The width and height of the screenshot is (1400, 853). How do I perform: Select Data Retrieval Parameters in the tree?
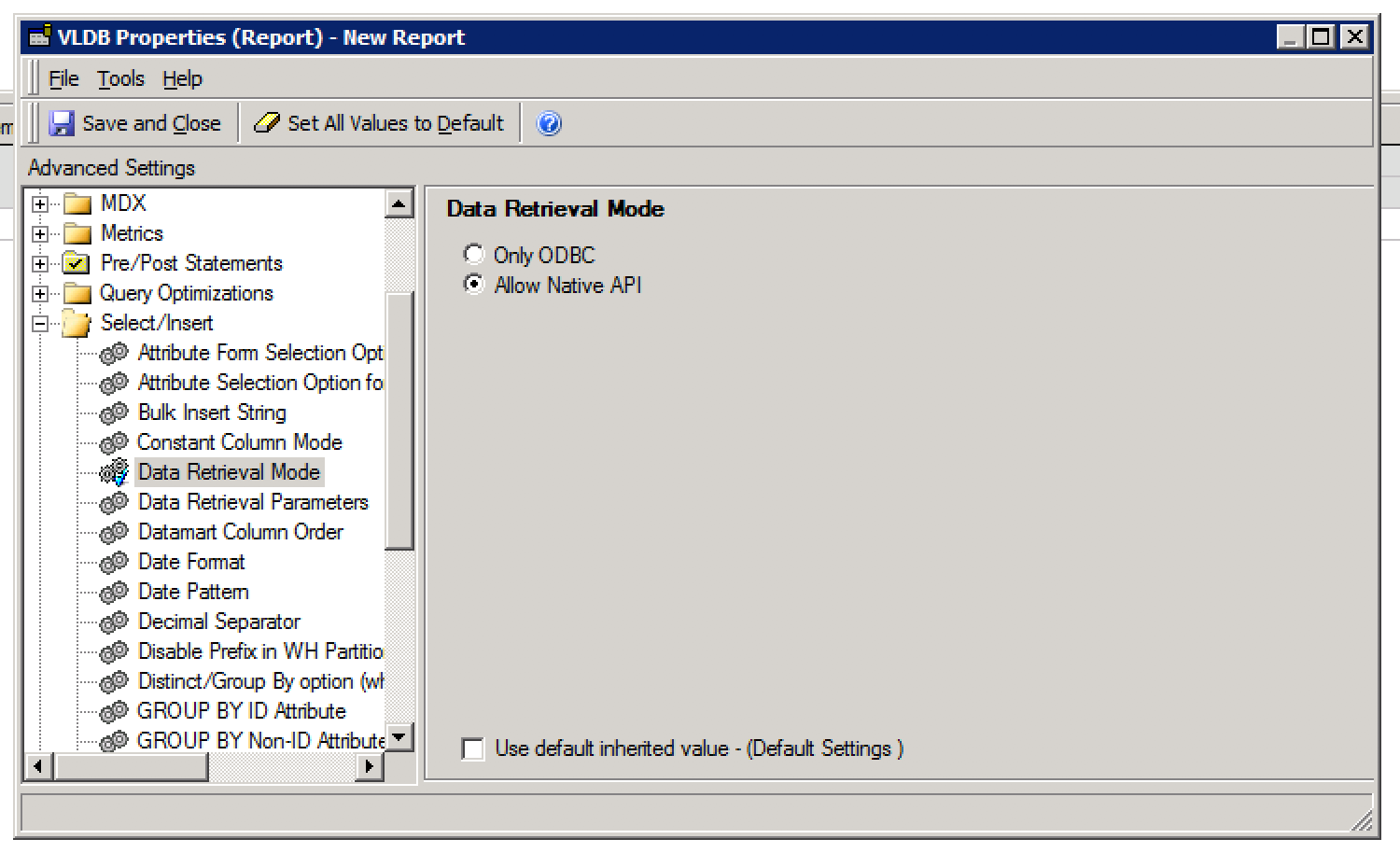click(x=253, y=502)
